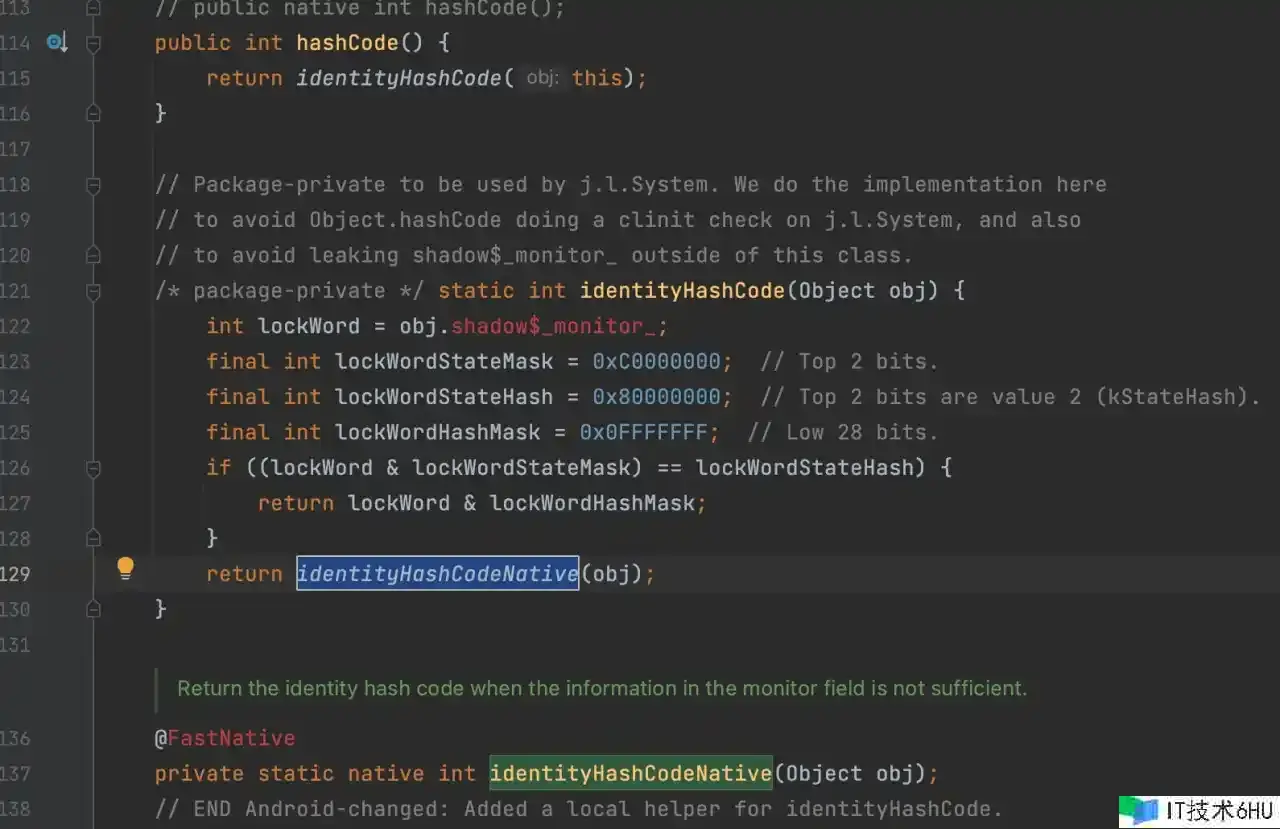Viewport: 1280px width, 829px height.
Task: Collapse the comment block starting at line 118
Action: (x=93, y=185)
